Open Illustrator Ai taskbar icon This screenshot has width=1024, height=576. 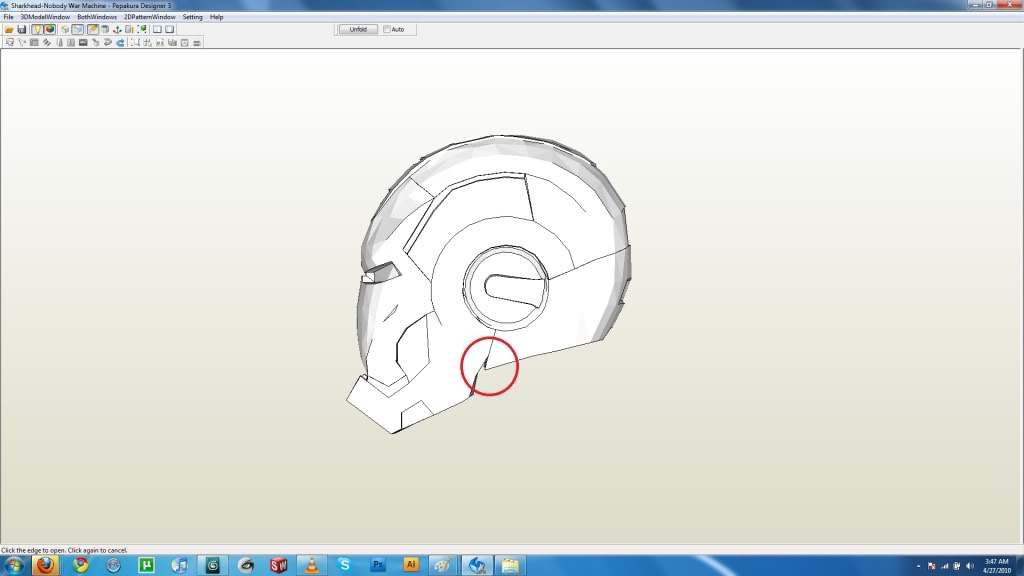pyautogui.click(x=411, y=565)
